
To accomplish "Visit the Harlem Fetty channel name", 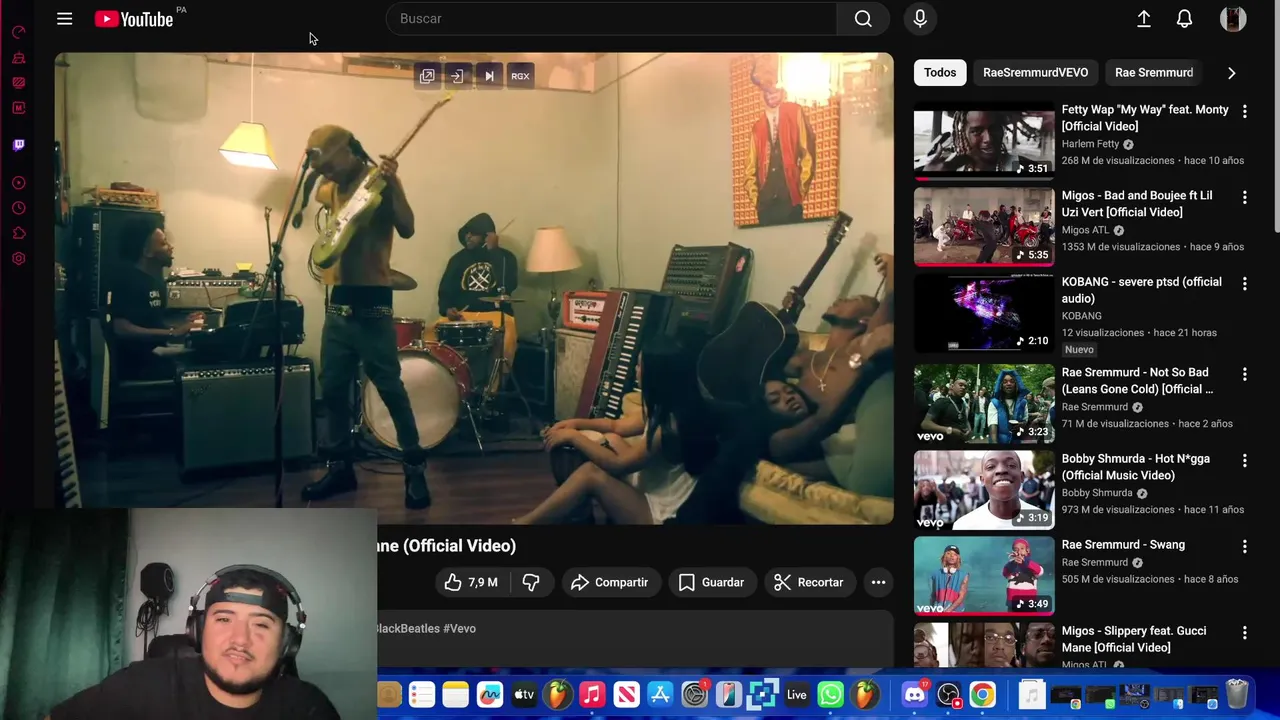I will pyautogui.click(x=1090, y=144).
